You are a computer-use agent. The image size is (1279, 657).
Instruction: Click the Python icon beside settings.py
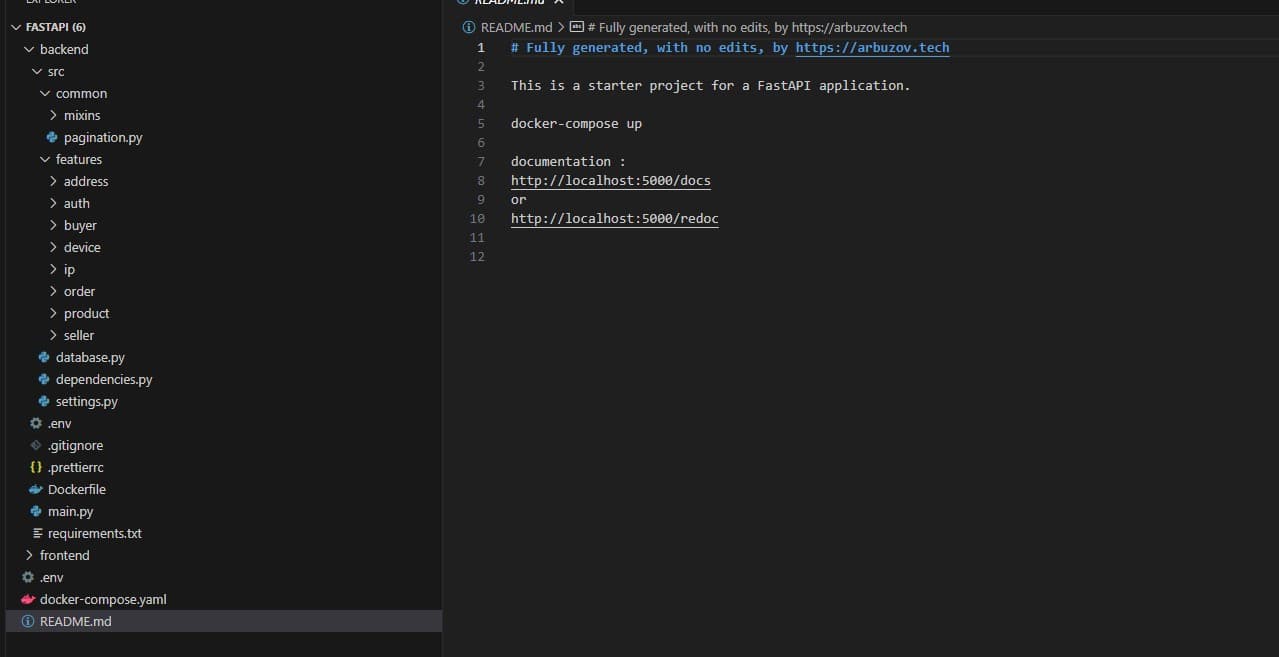[x=44, y=401]
